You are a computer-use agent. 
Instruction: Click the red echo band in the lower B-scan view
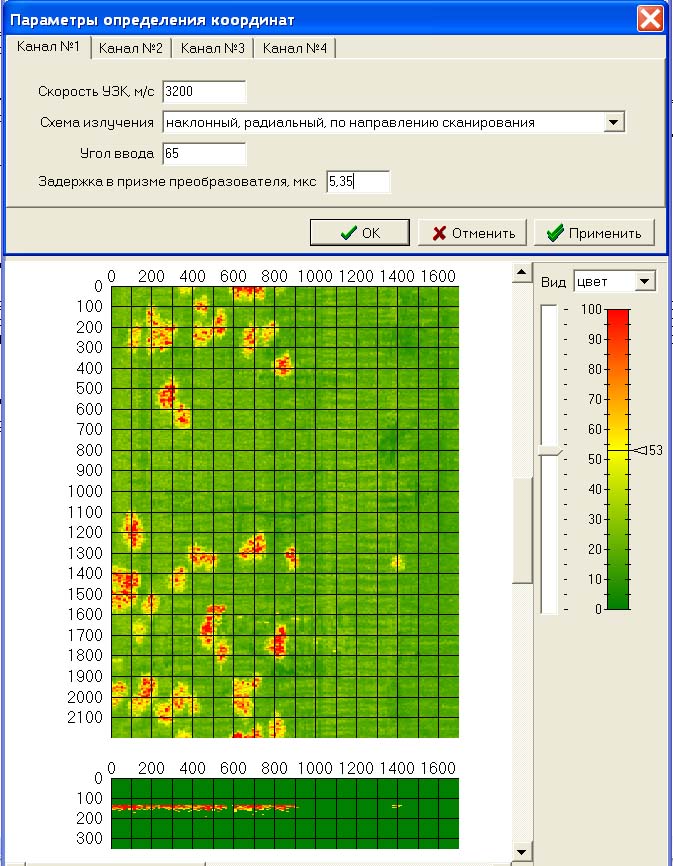click(x=204, y=808)
